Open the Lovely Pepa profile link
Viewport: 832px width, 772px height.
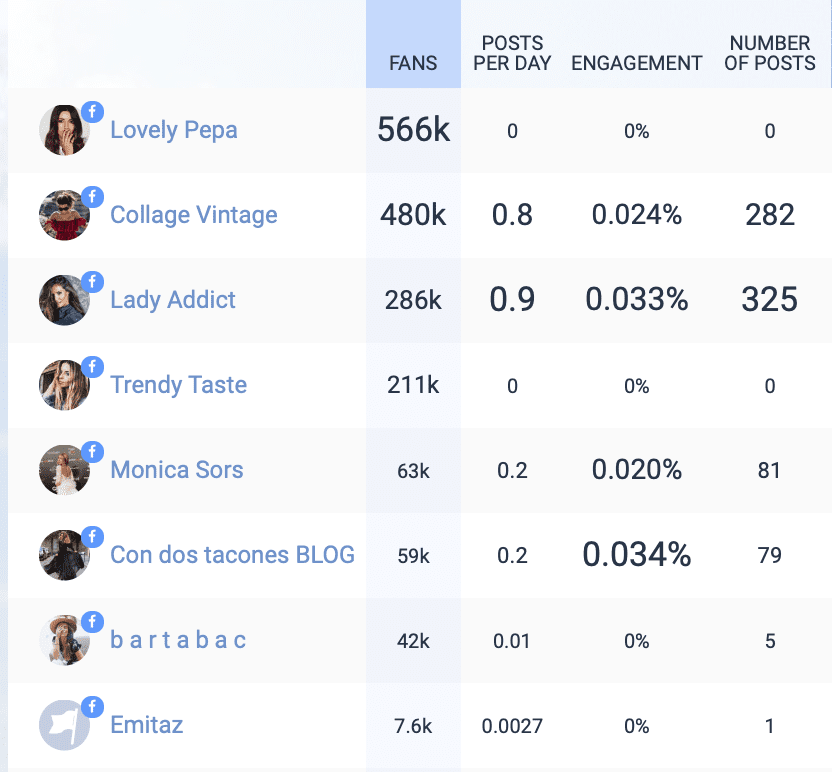coord(174,130)
